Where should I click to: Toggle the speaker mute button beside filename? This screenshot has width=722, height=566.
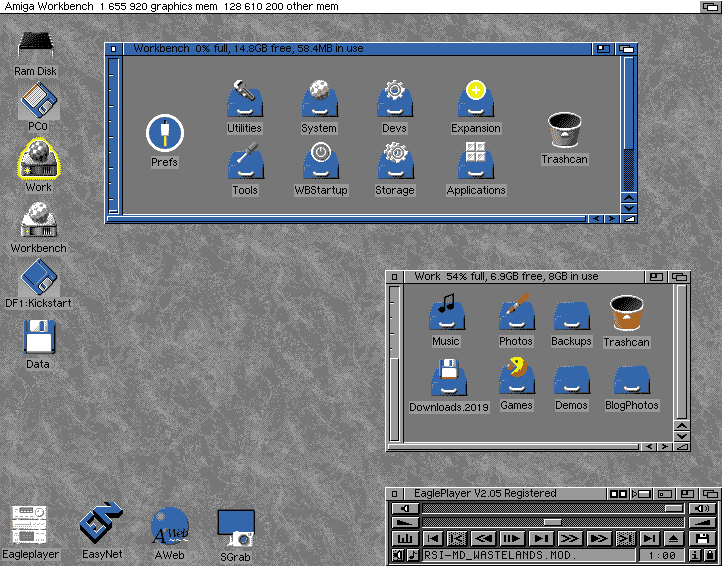397,555
